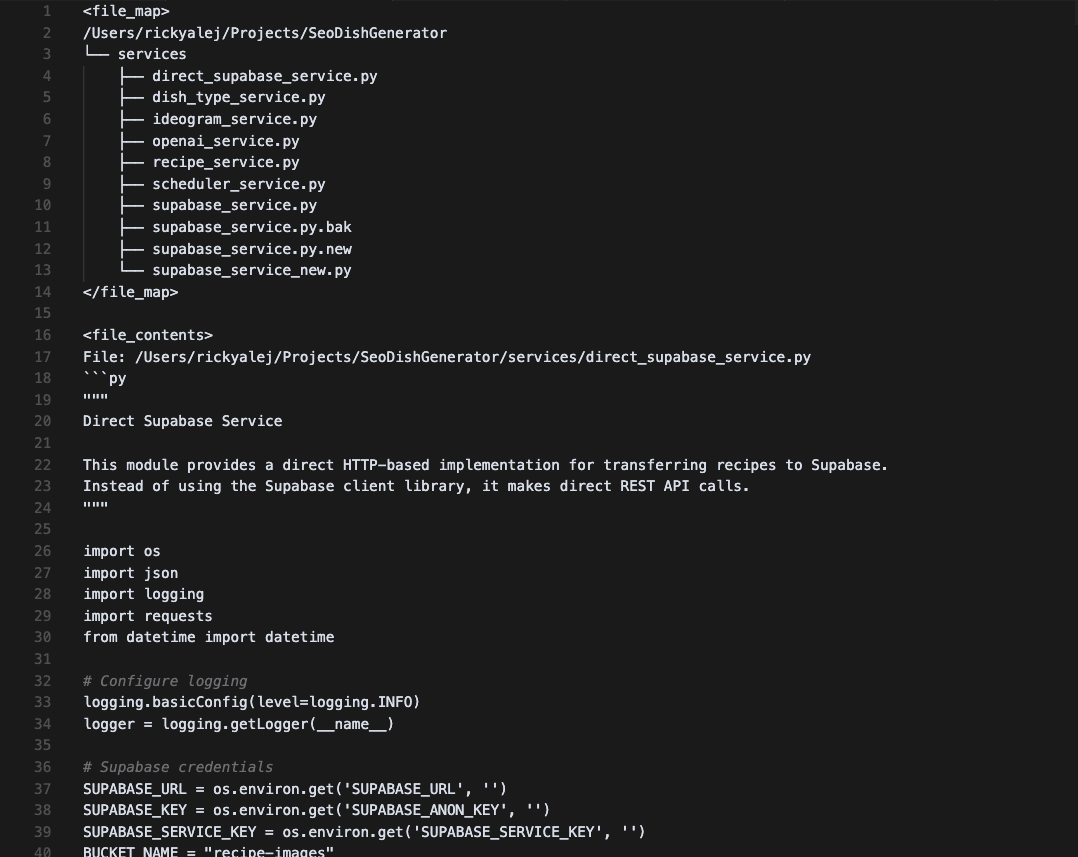Click the <file_contents> tag line
Viewport: 1078px width, 857px height.
pyautogui.click(x=147, y=335)
